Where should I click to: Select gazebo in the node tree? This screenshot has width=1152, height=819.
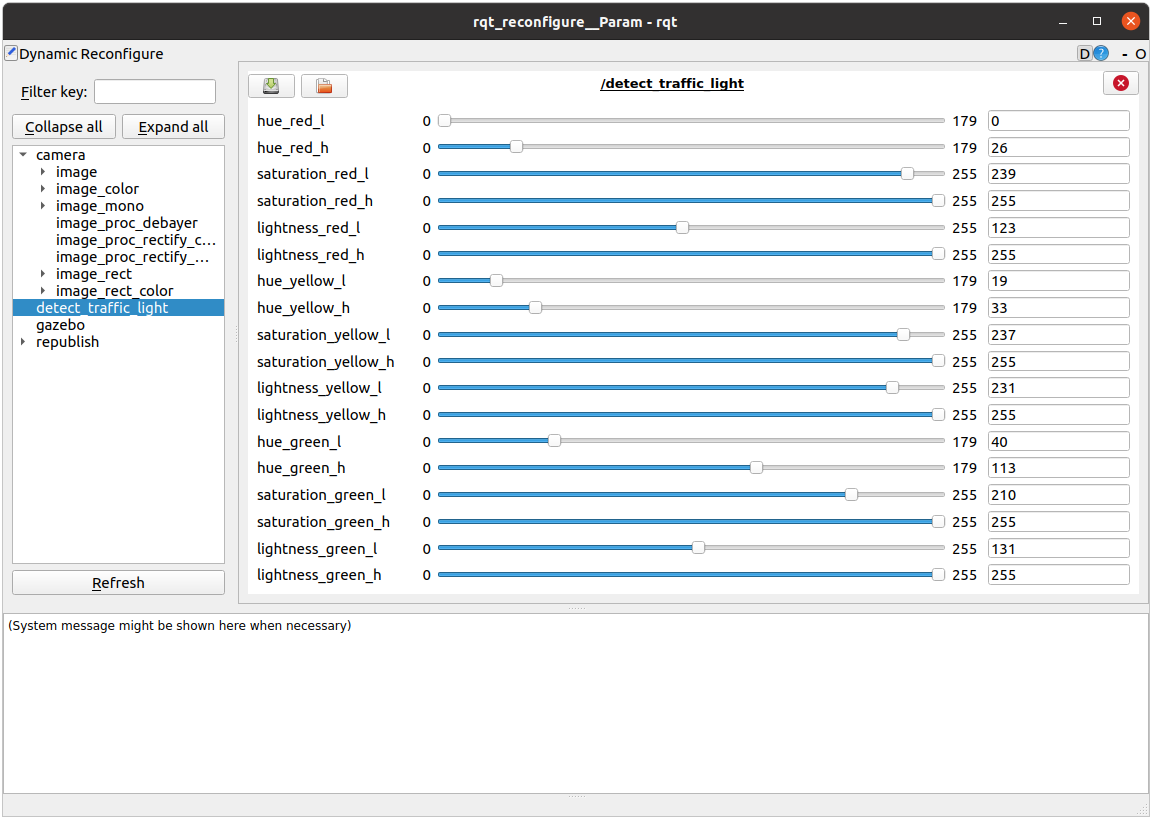[x=60, y=325]
